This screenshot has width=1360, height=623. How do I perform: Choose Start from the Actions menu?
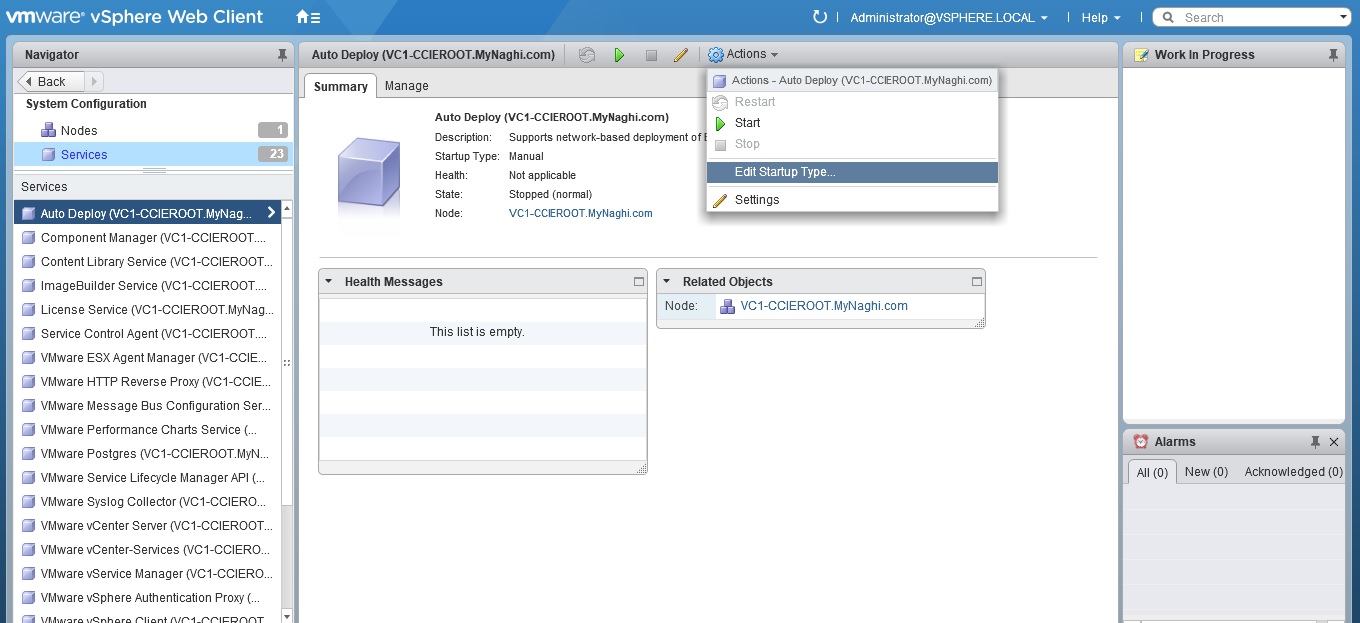tap(747, 123)
